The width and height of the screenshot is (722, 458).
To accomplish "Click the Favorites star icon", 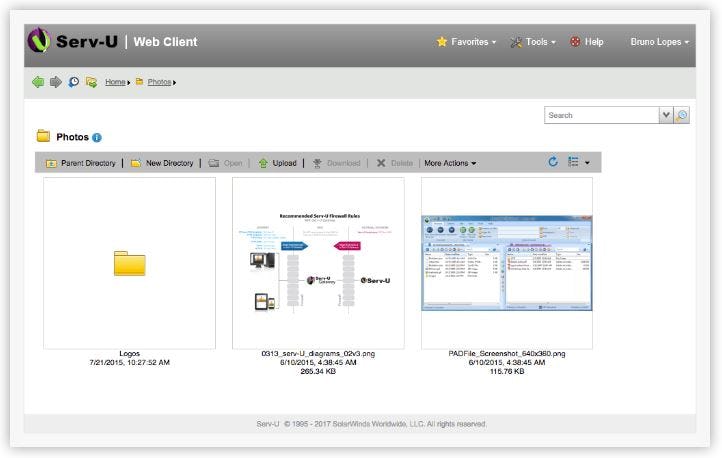I will click(442, 42).
